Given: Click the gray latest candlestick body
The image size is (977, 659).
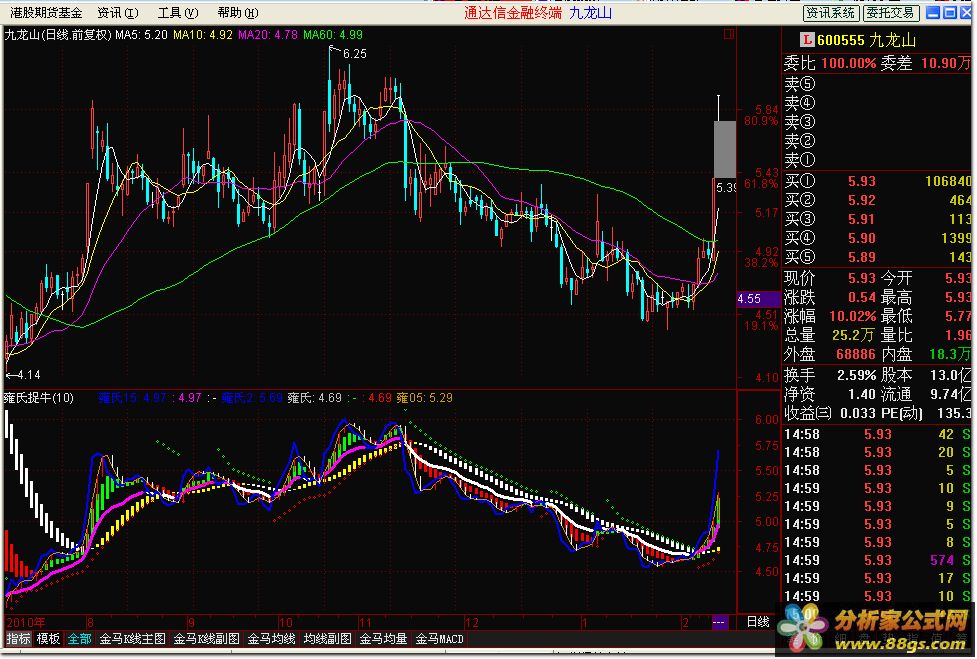Looking at the screenshot, I should click(x=724, y=149).
